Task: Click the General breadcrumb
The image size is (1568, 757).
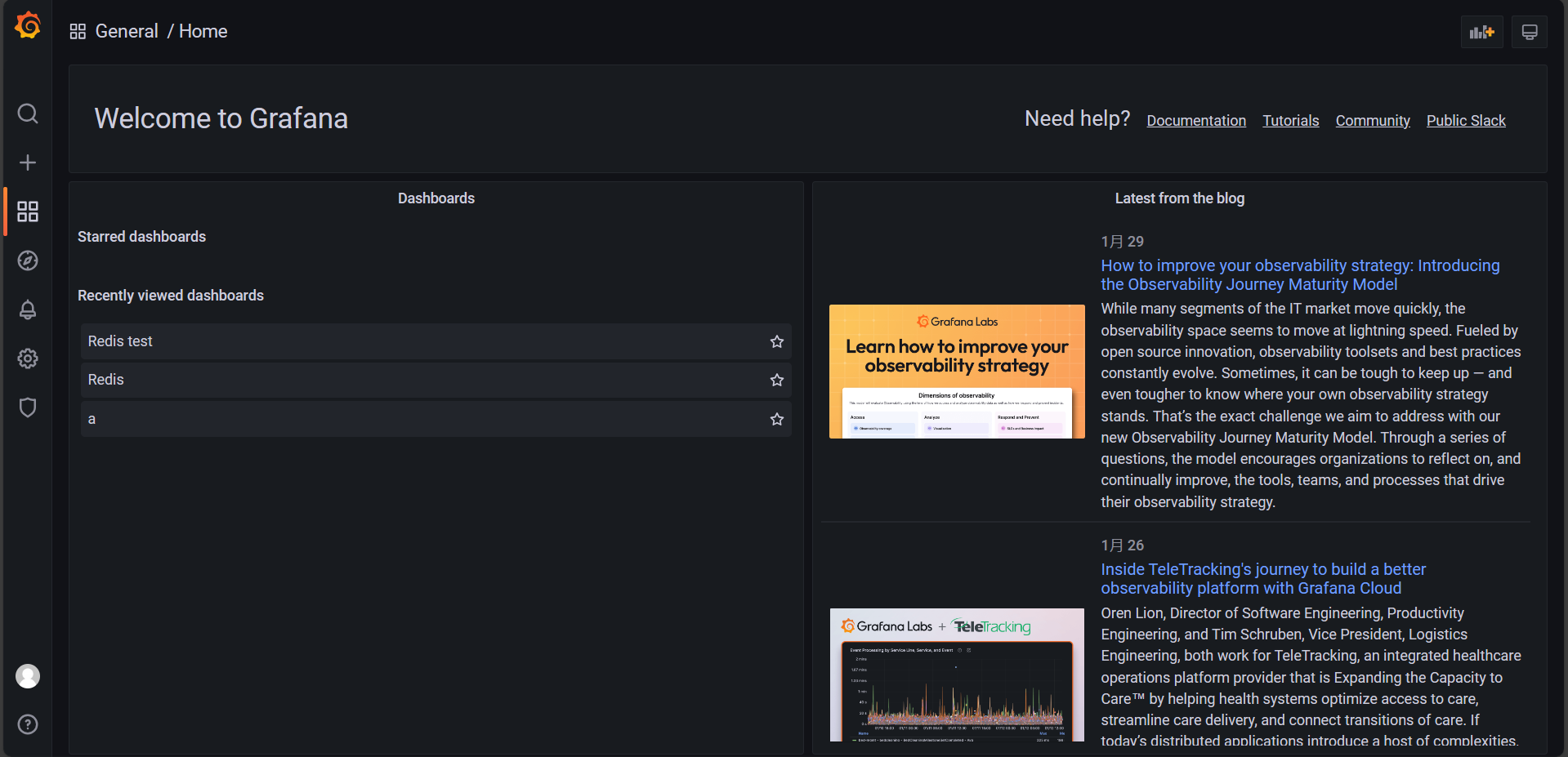Action: tap(127, 31)
